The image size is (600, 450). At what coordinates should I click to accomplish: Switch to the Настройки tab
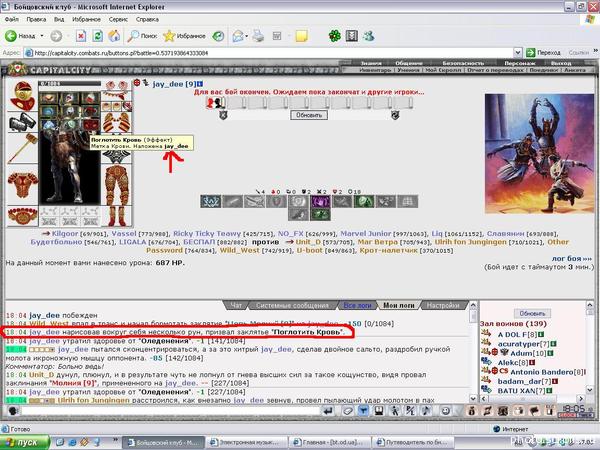click(443, 305)
